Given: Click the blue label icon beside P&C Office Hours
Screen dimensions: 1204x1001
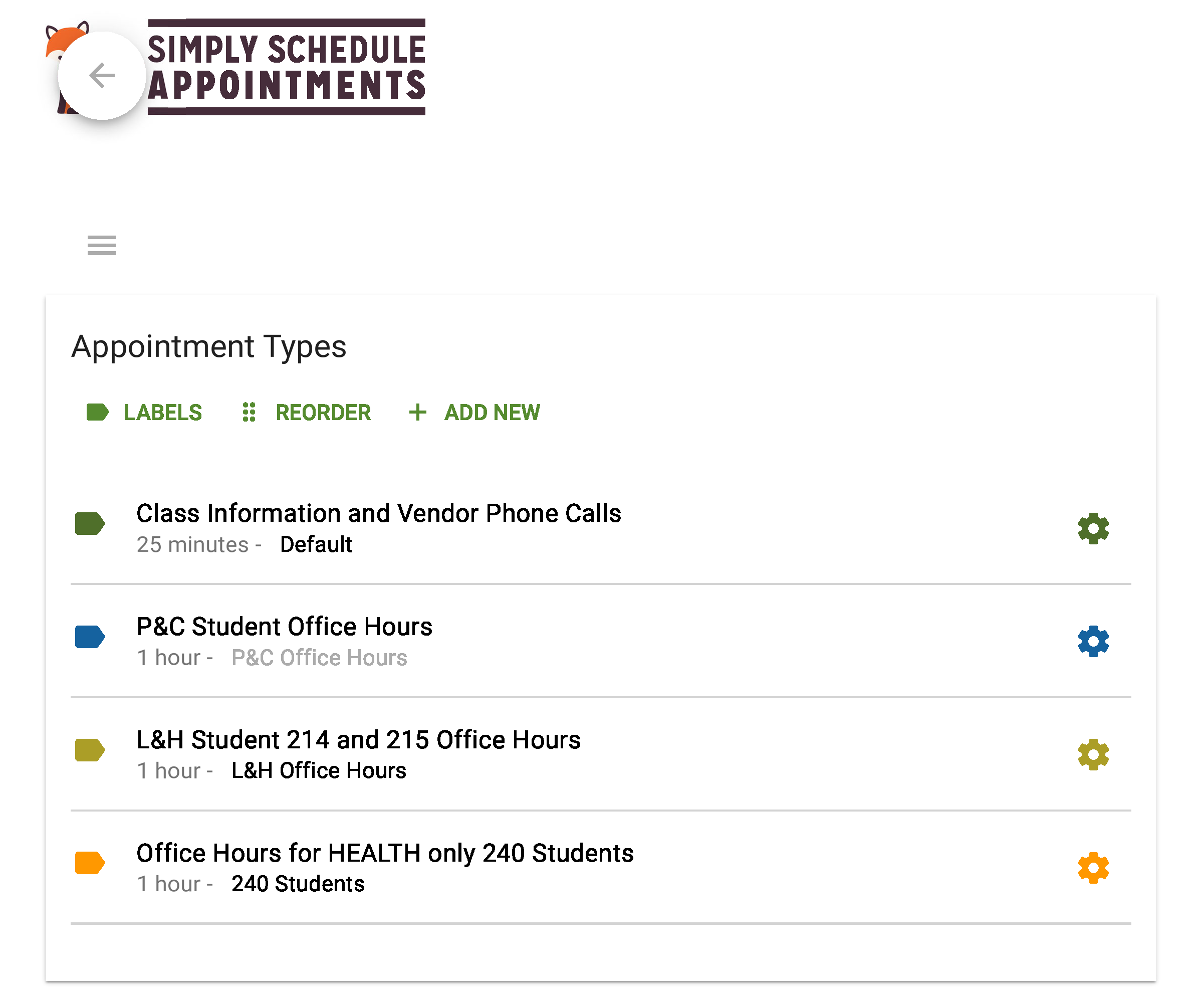Looking at the screenshot, I should point(90,637).
